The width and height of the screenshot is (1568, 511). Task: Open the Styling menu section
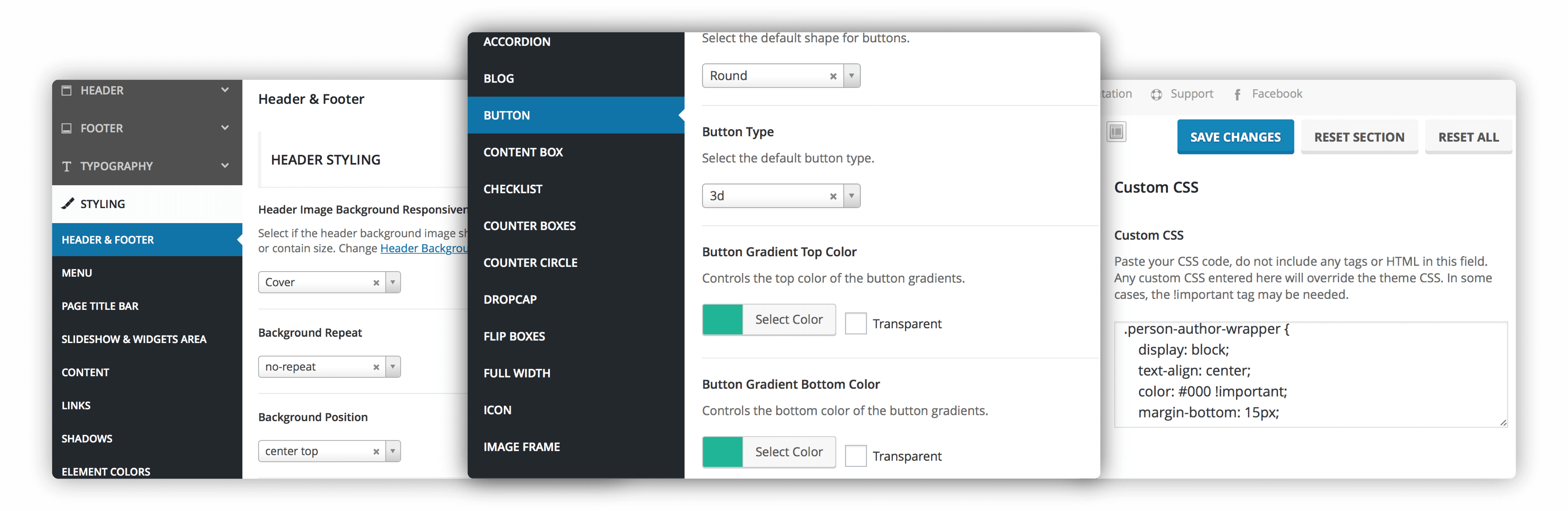[x=147, y=204]
